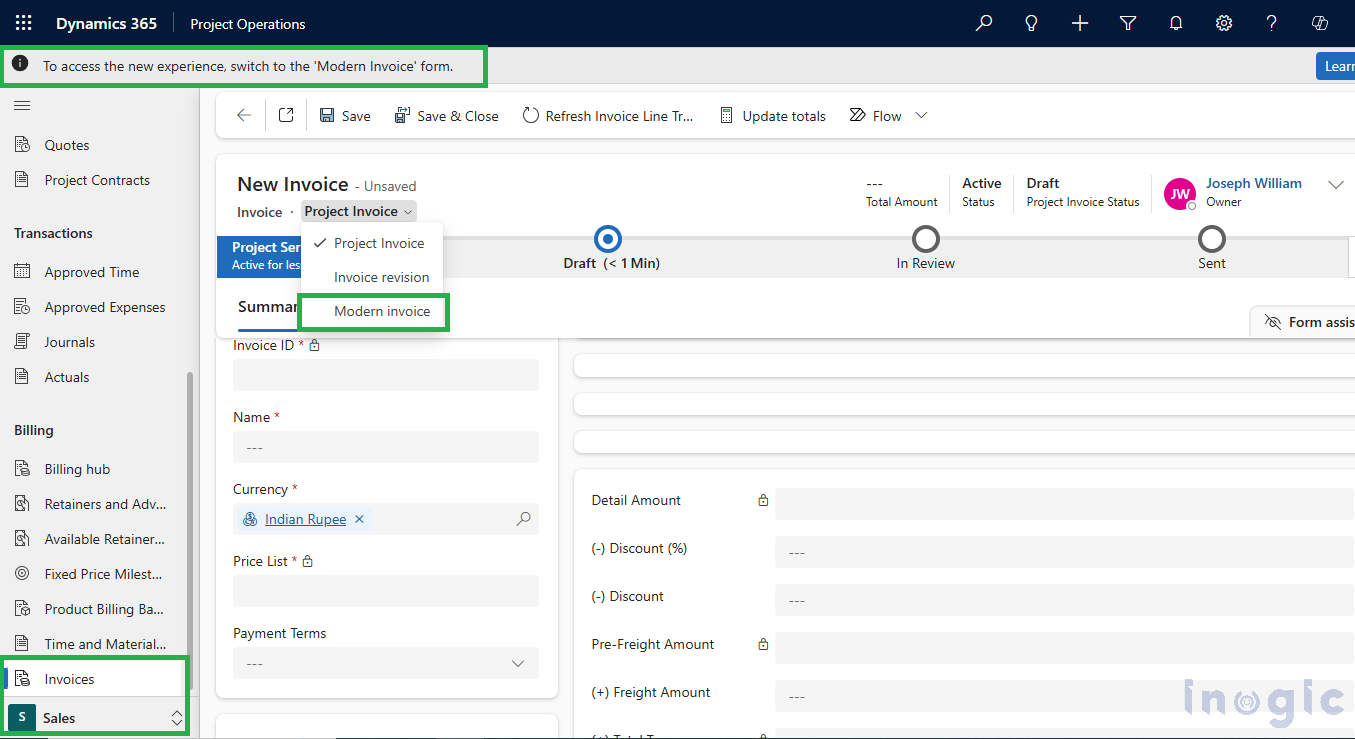Screen dimensions: 1355x739
Task: Open Billing hub from the sidebar
Action: [x=78, y=468]
